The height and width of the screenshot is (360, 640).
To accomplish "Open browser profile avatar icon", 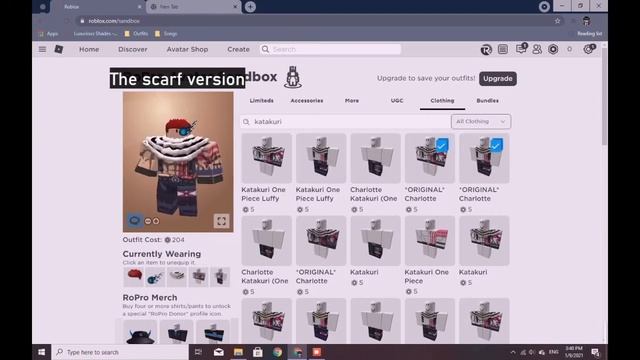I will (x=587, y=21).
